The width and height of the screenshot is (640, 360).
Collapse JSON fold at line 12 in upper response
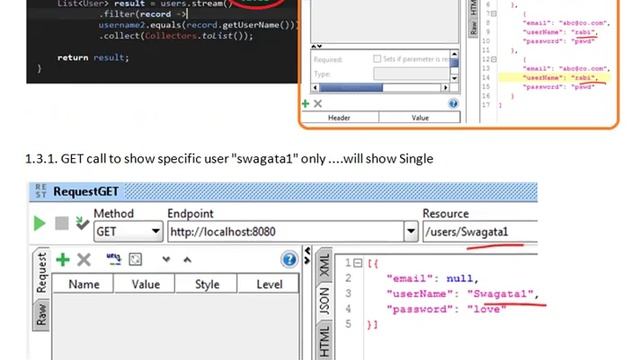click(x=493, y=60)
